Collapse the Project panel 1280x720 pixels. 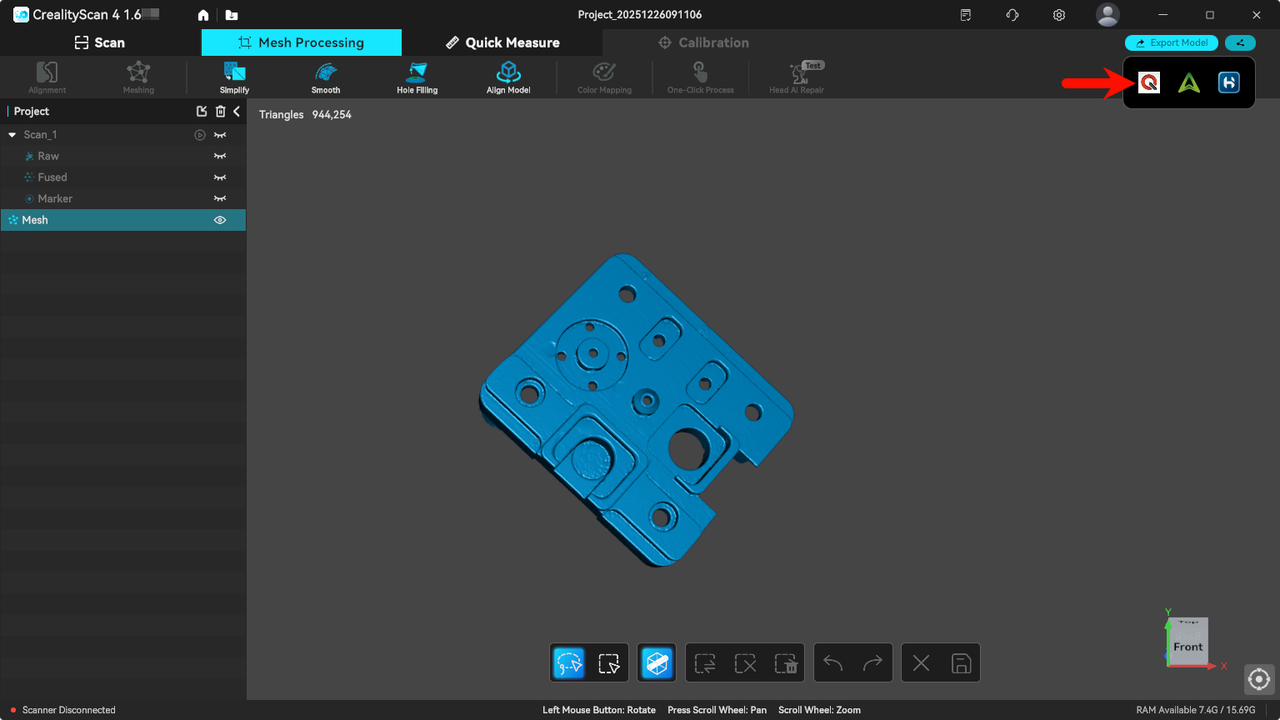236,111
